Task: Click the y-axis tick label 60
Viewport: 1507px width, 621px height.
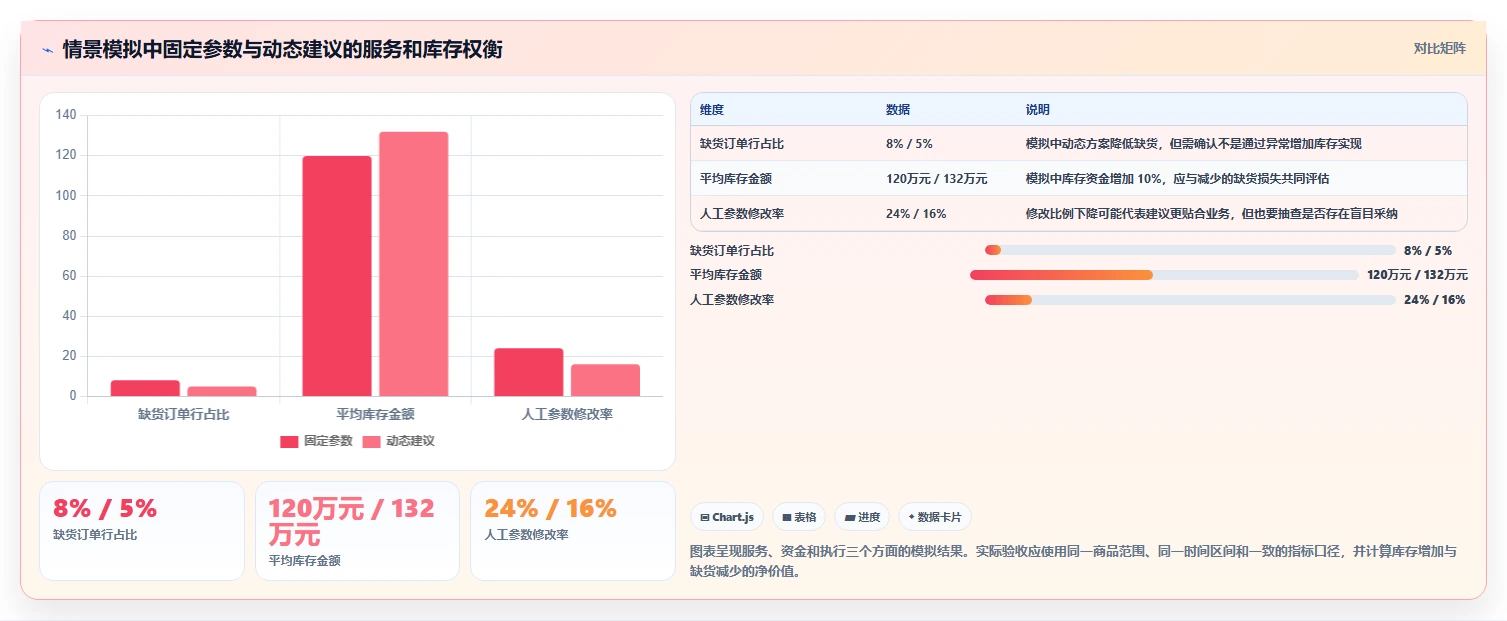Action: point(69,276)
